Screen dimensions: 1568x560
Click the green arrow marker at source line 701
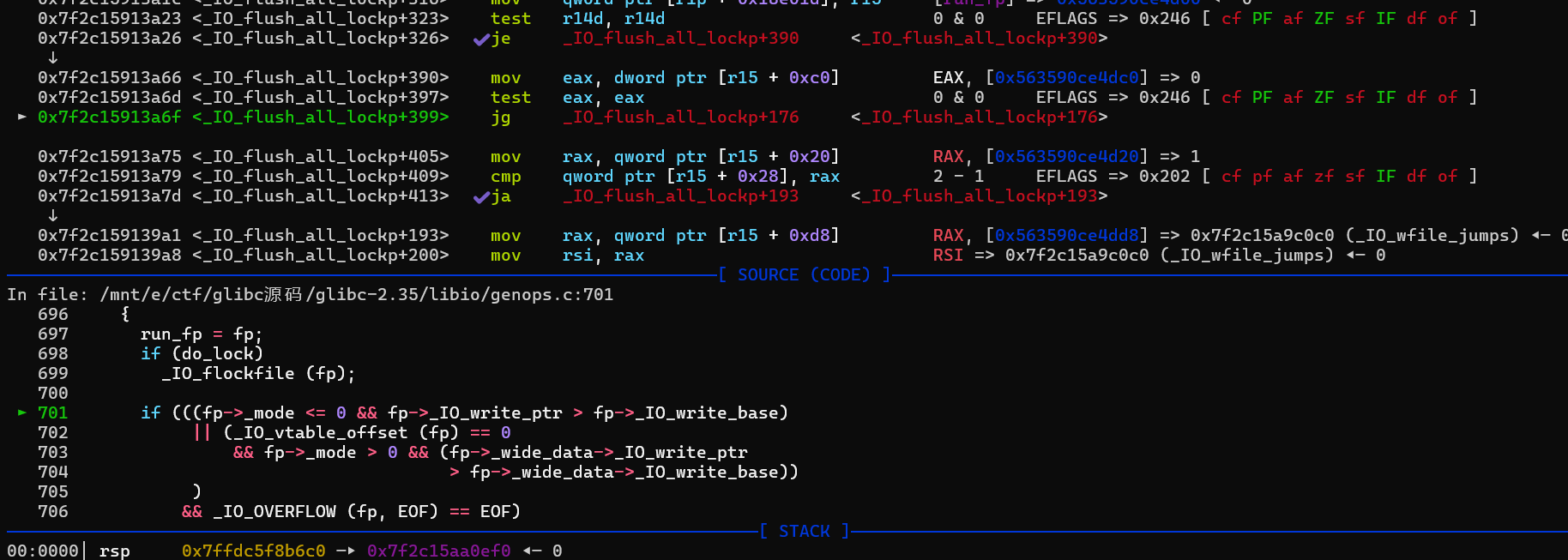coord(22,412)
